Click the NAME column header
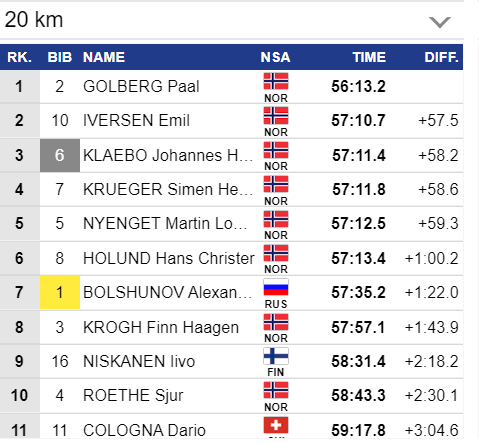Screen dimensions: 479x444 pos(104,57)
